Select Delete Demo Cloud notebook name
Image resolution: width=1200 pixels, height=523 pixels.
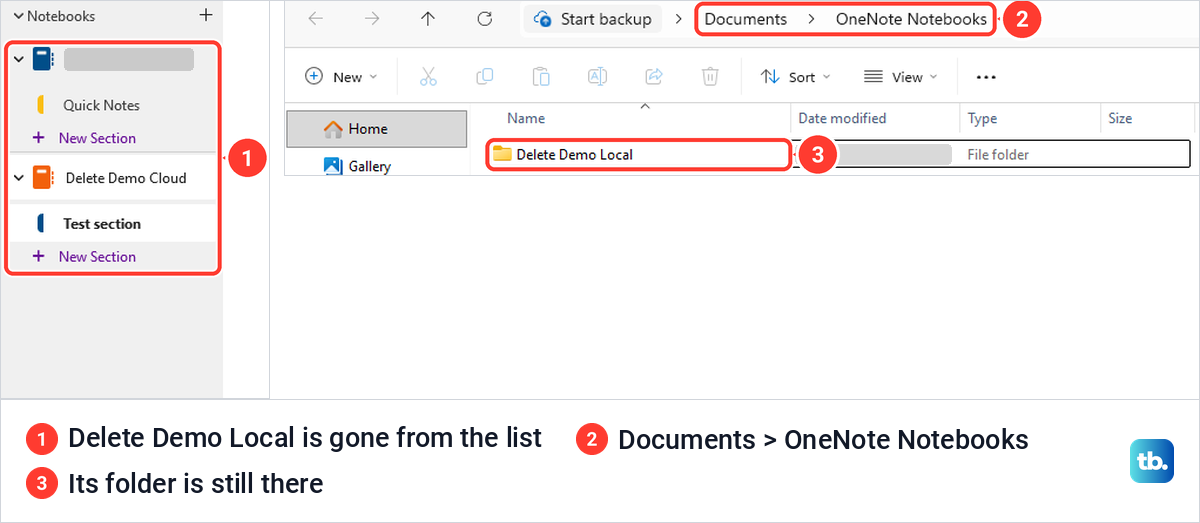click(x=126, y=178)
